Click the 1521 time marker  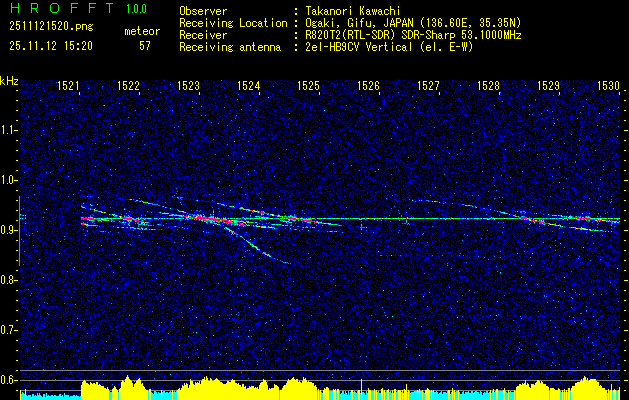69,87
